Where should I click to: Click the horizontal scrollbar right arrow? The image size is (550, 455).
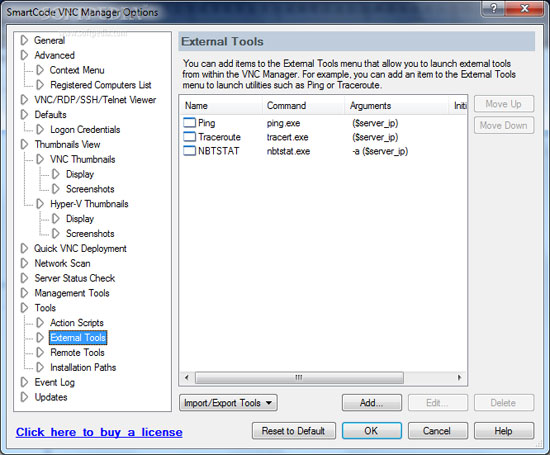point(460,378)
